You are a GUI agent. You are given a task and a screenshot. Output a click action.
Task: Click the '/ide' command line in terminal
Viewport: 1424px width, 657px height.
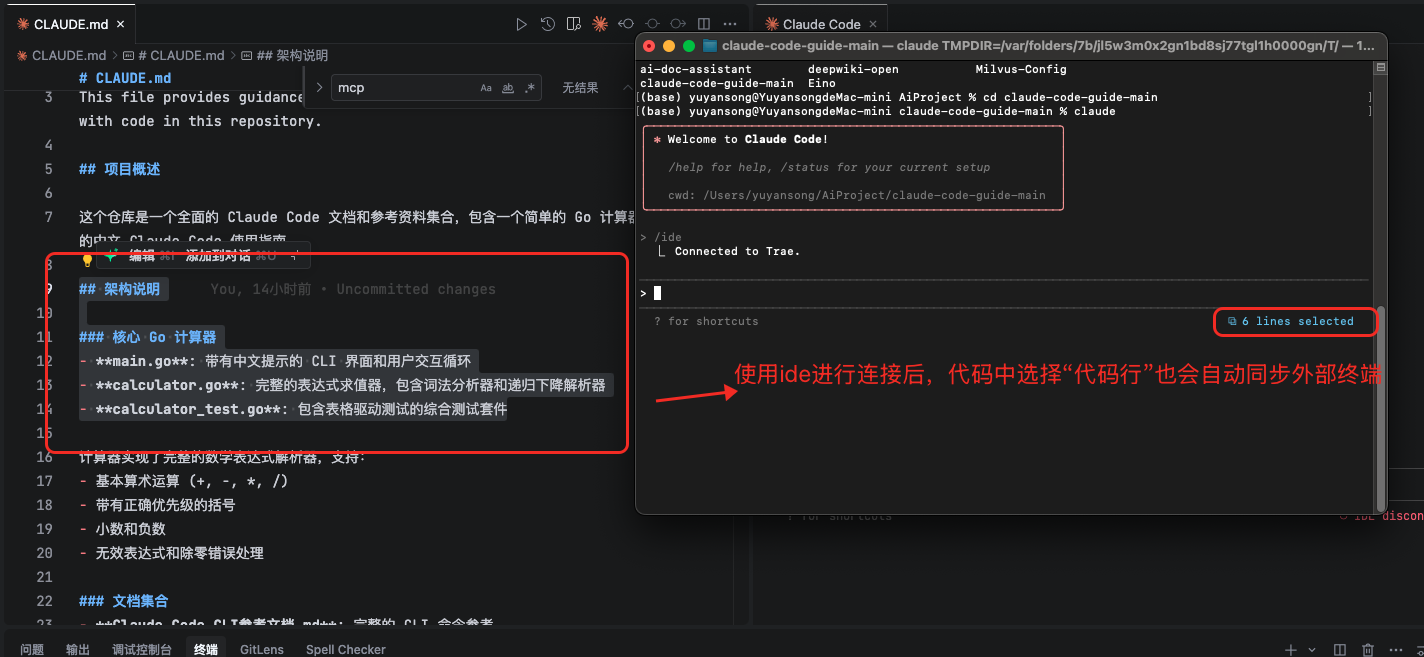(662, 237)
